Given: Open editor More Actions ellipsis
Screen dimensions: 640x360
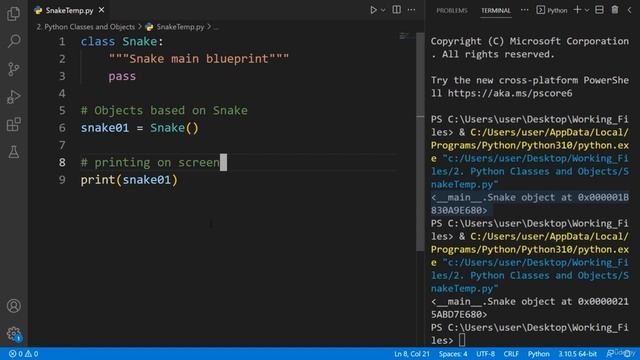Looking at the screenshot, I should 411,10.
